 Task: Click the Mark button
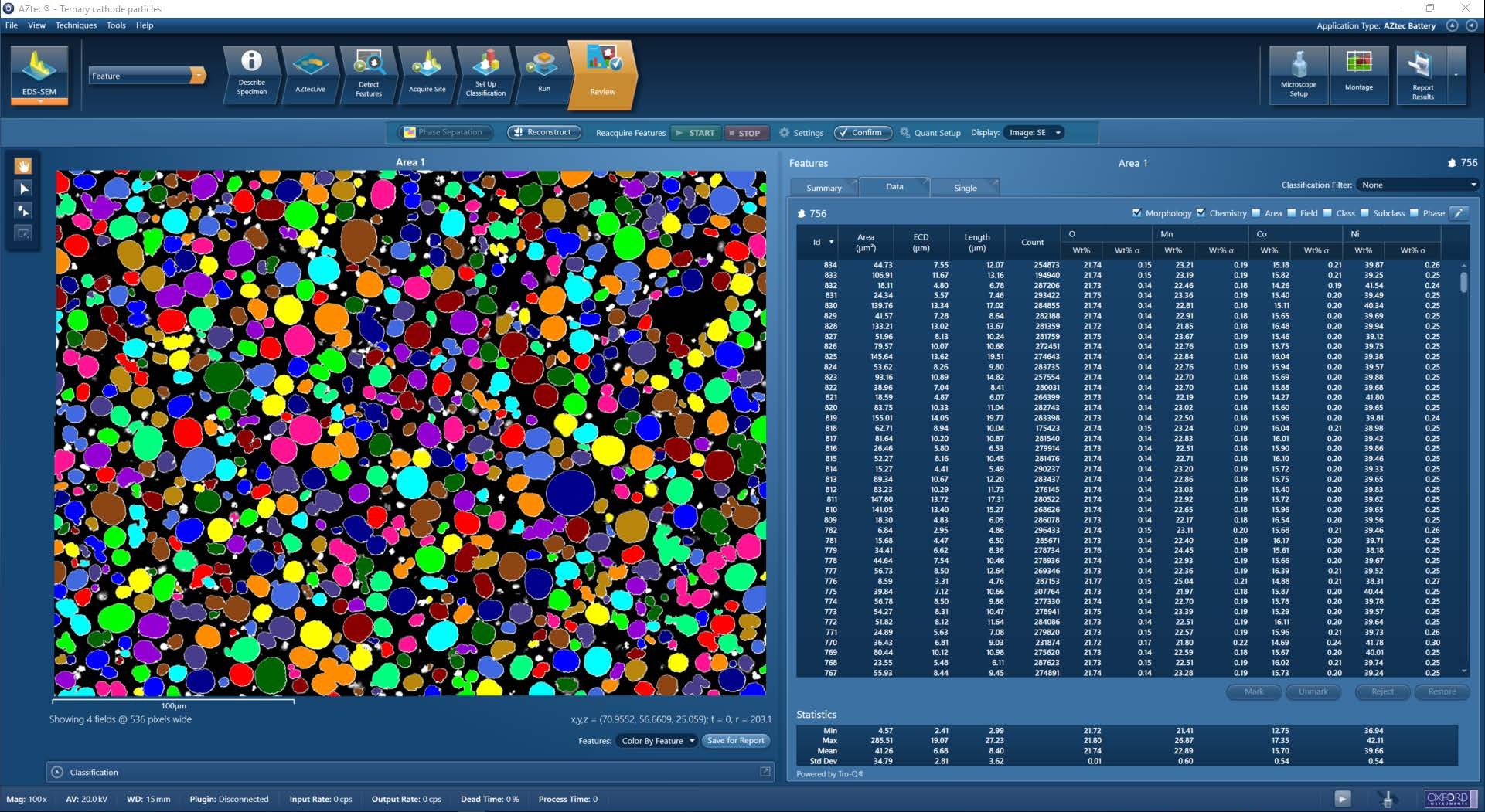pos(1254,691)
